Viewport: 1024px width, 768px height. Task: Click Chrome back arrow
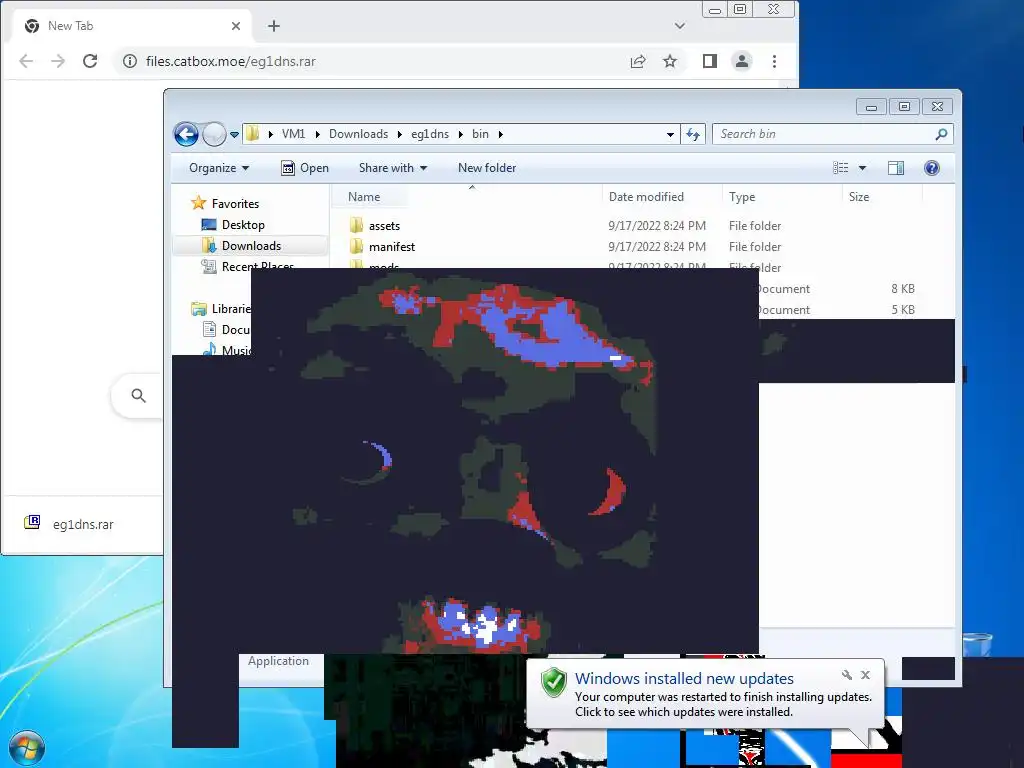coord(26,61)
